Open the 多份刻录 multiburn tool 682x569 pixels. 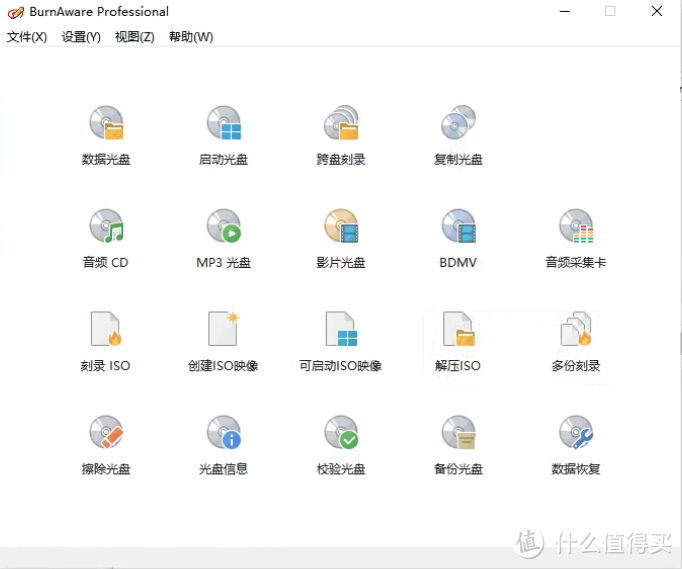576,341
